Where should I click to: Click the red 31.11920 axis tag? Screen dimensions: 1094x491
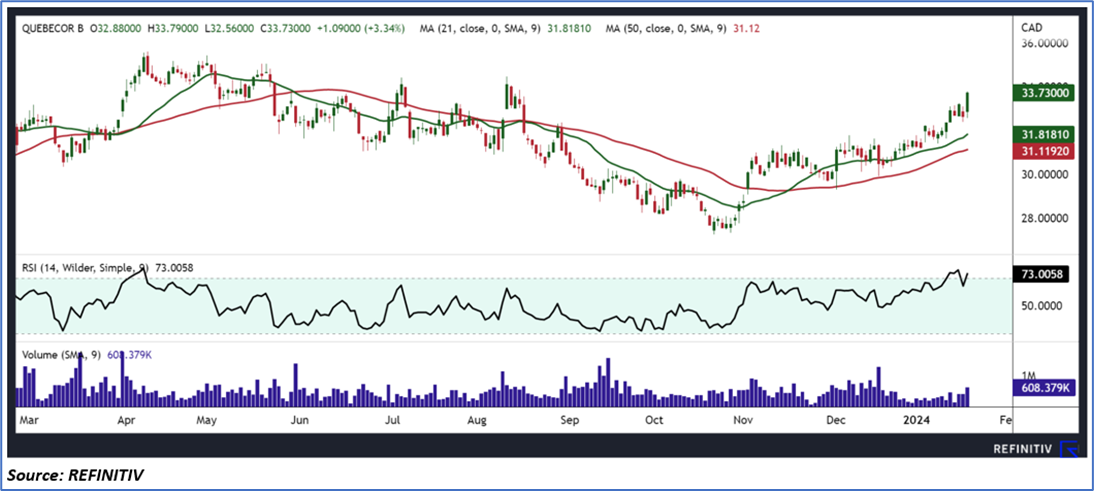(1044, 151)
